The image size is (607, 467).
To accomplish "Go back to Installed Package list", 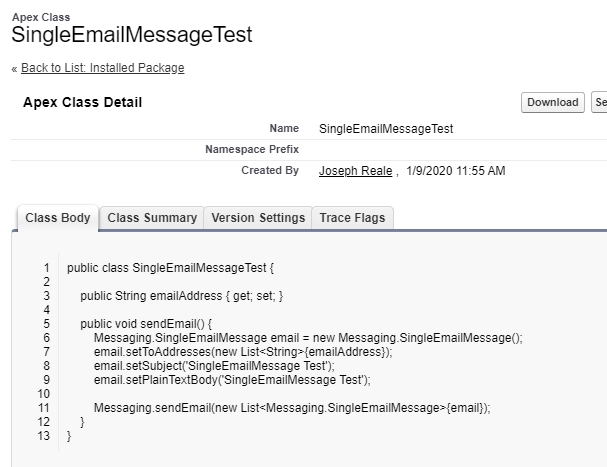I will point(103,68).
